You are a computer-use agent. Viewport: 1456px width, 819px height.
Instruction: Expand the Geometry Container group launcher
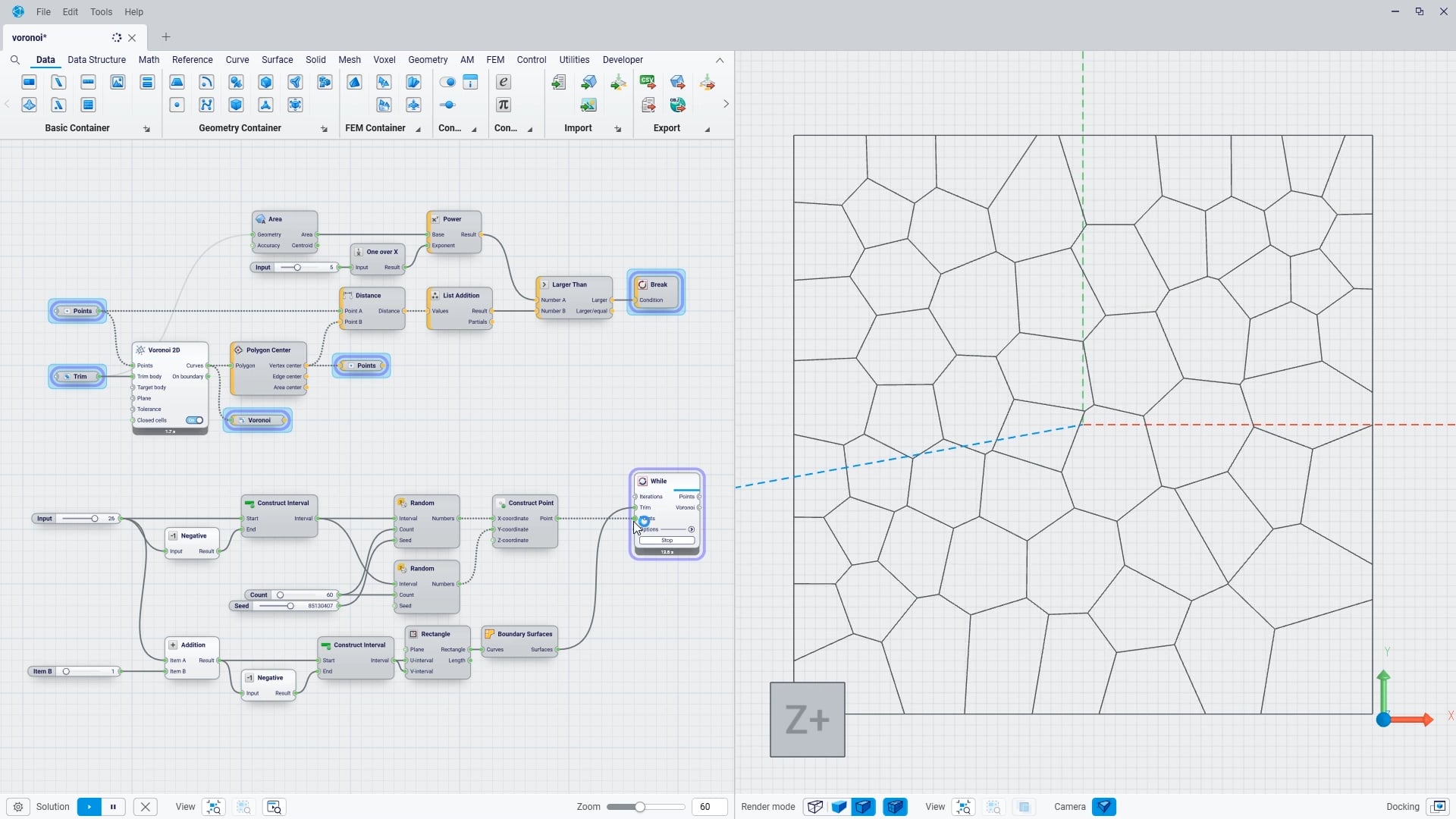point(324,129)
